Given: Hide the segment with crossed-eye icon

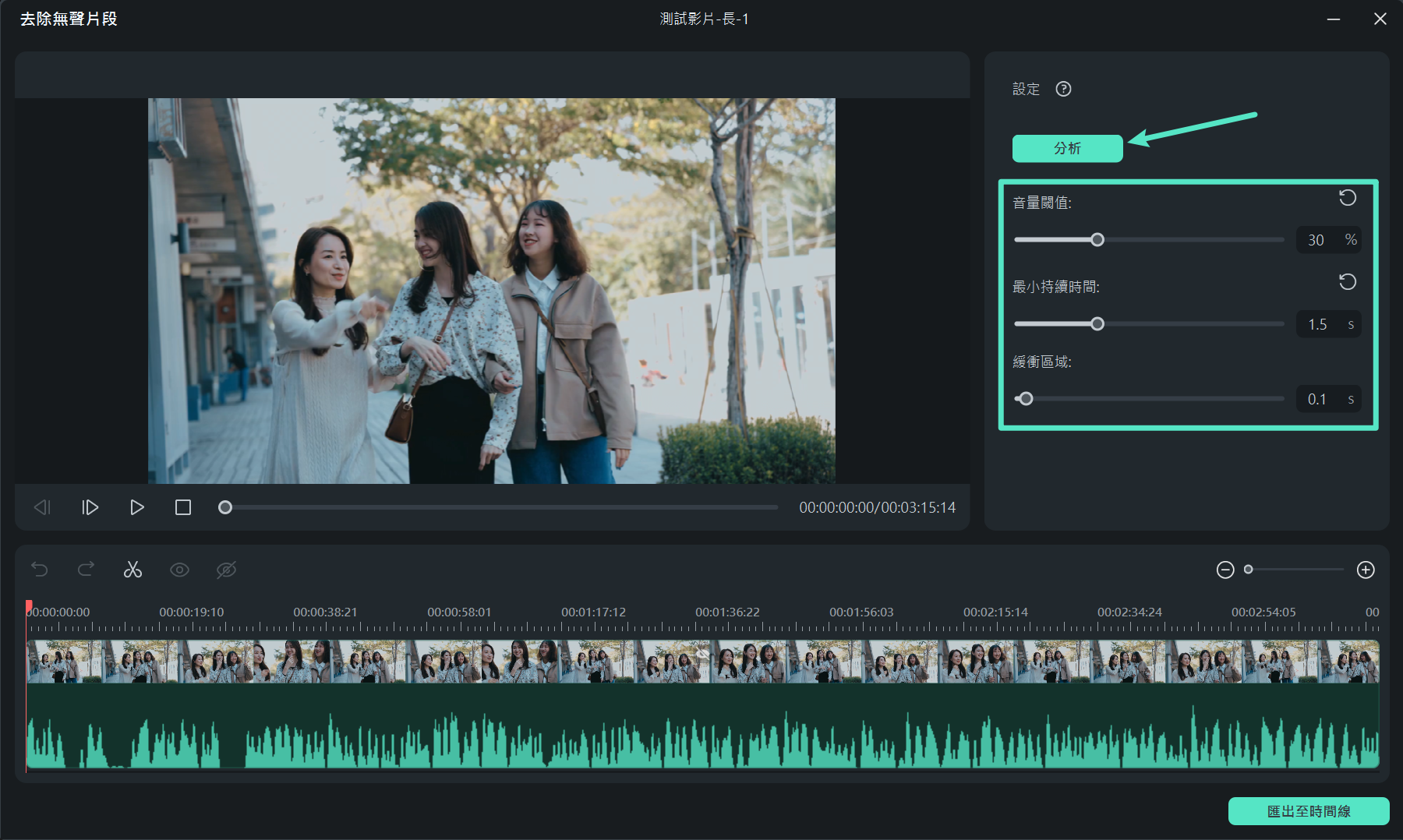Looking at the screenshot, I should click(226, 570).
